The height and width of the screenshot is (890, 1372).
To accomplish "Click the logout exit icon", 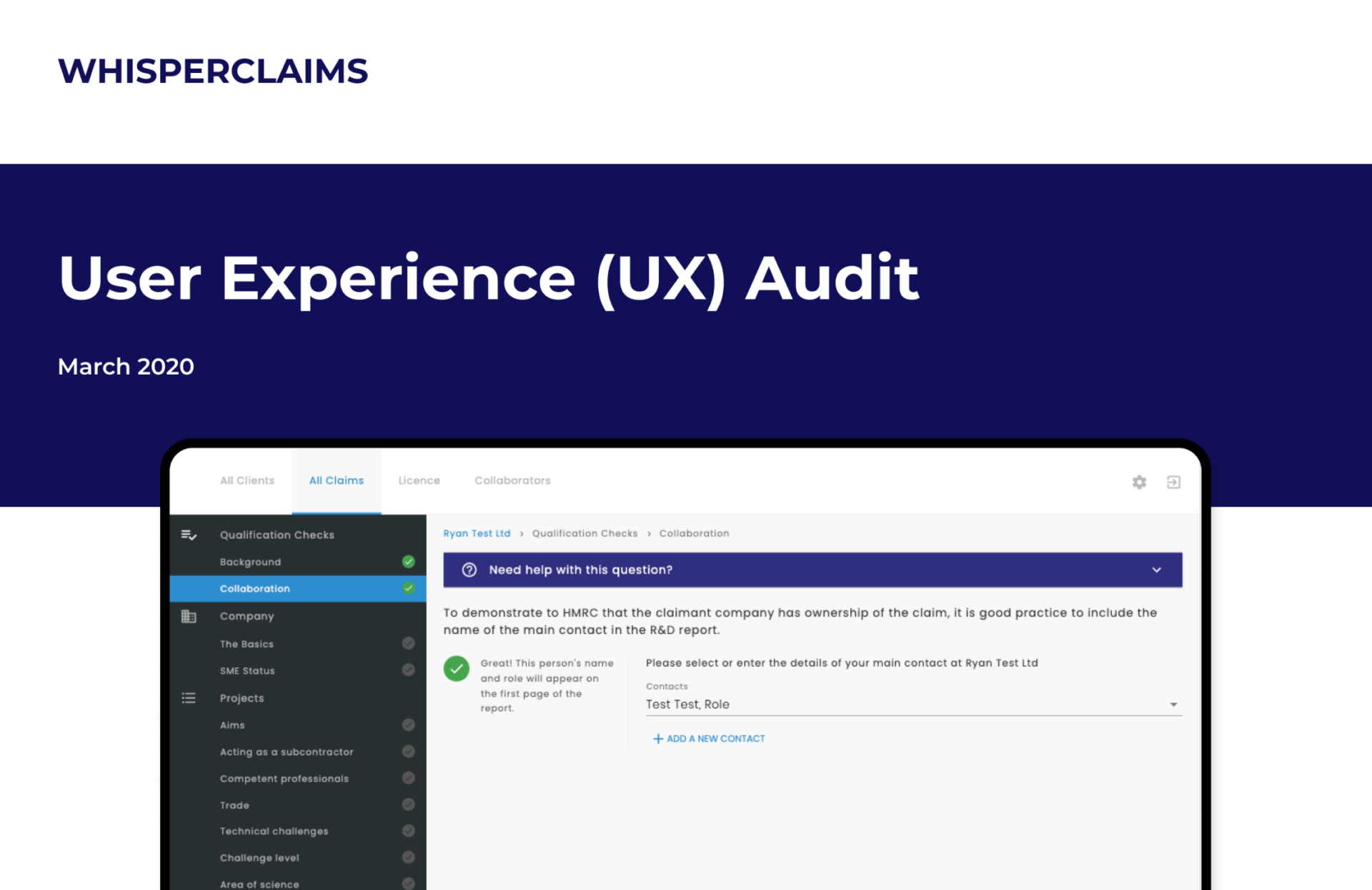I will [1173, 483].
